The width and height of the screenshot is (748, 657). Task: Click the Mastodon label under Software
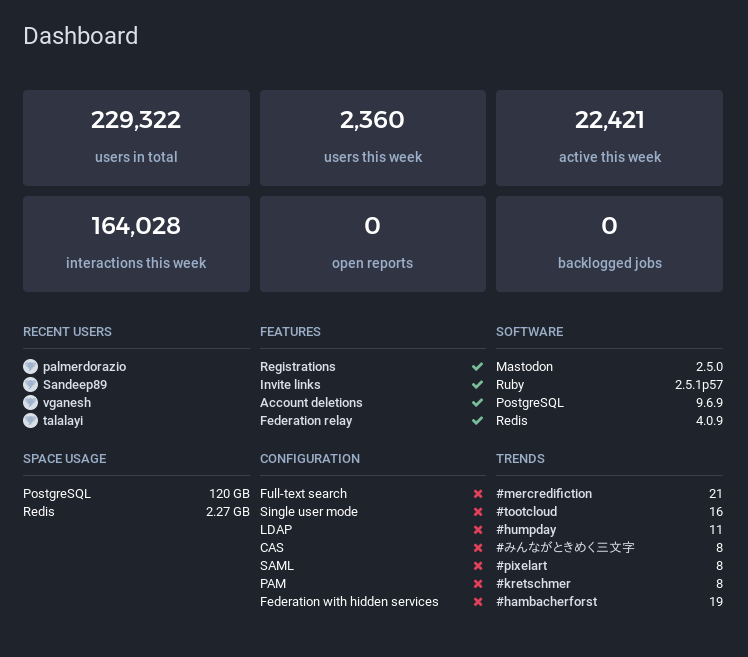524,366
